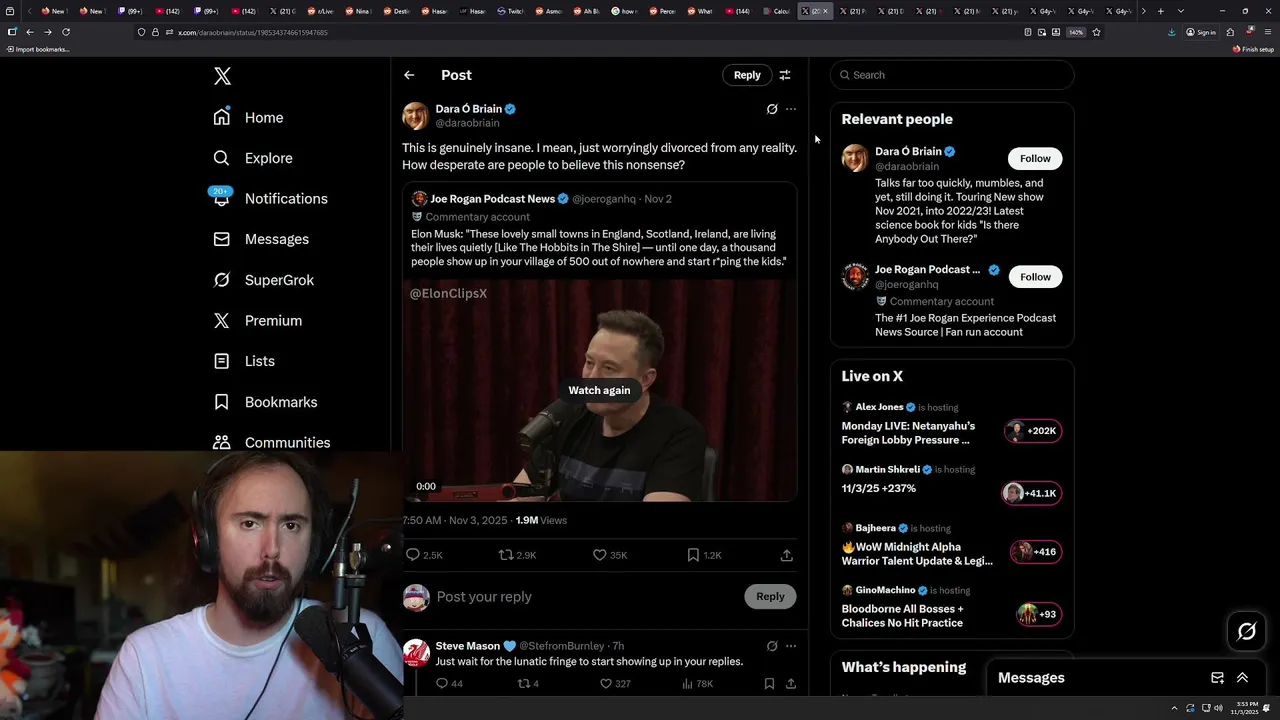Click the volume icon in system tray
The height and width of the screenshot is (720, 1280).
point(1218,709)
